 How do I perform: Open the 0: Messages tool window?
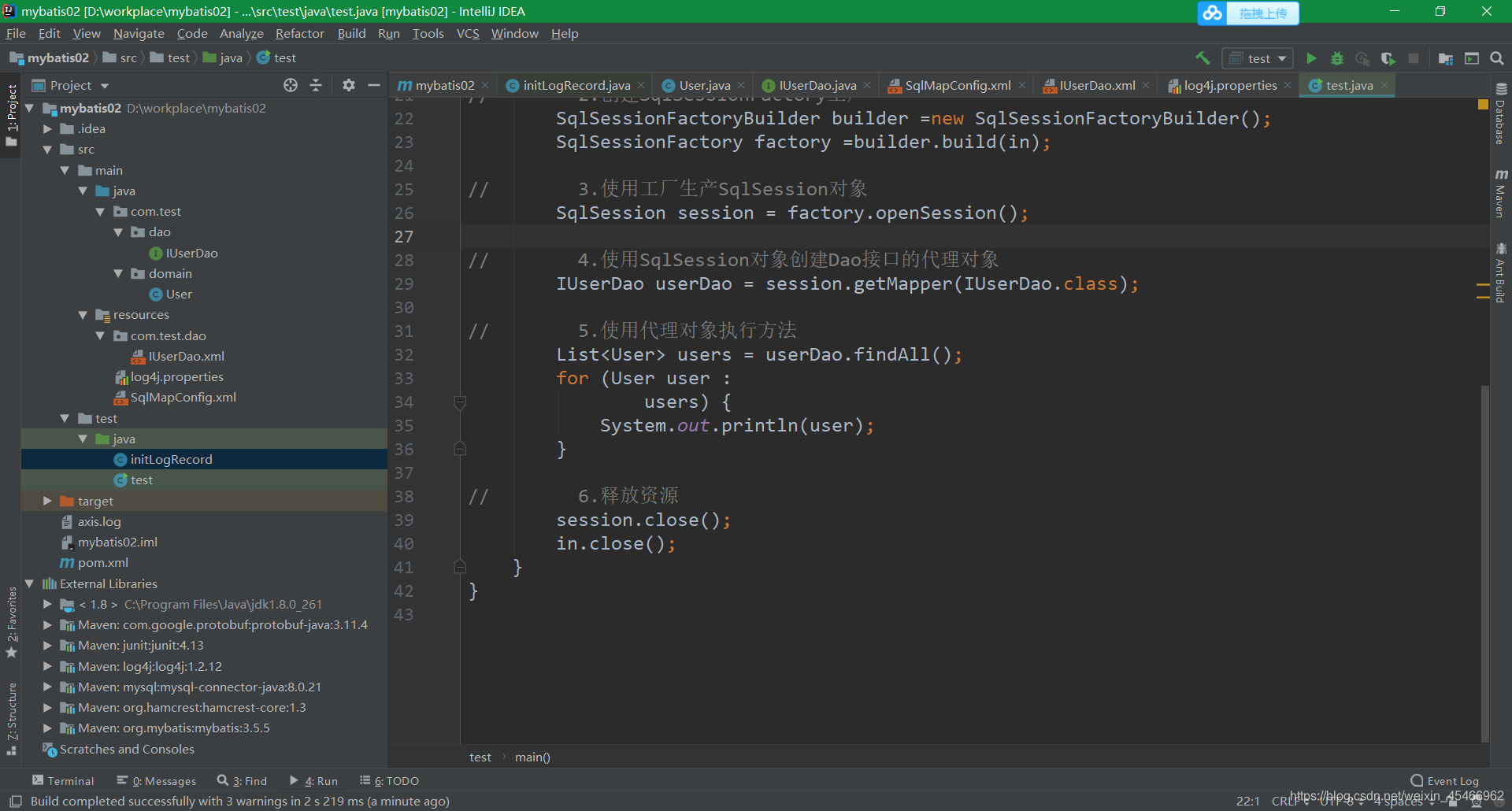(156, 780)
